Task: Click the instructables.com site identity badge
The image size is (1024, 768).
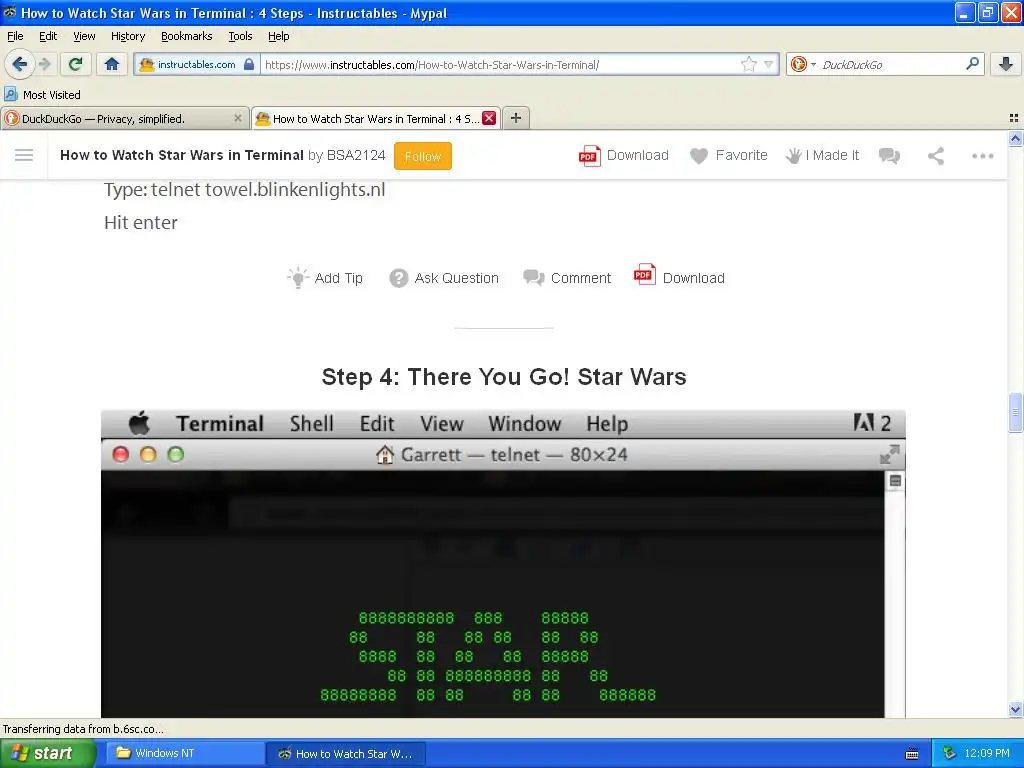Action: point(197,64)
